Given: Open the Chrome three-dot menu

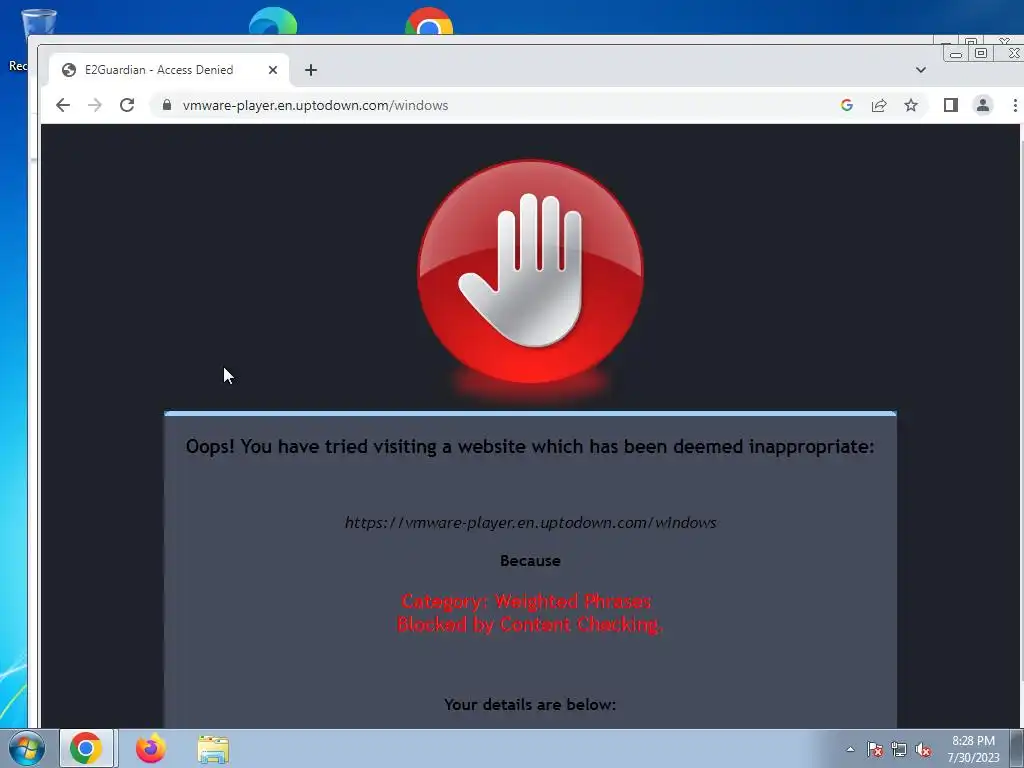Looking at the screenshot, I should (1015, 105).
